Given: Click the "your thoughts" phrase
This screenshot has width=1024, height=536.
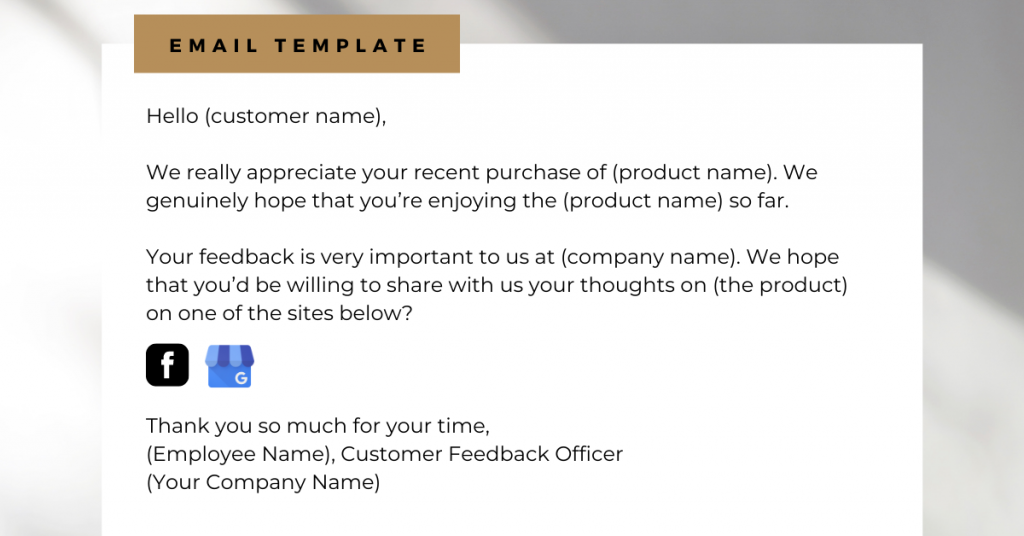Looking at the screenshot, I should pos(602,285).
